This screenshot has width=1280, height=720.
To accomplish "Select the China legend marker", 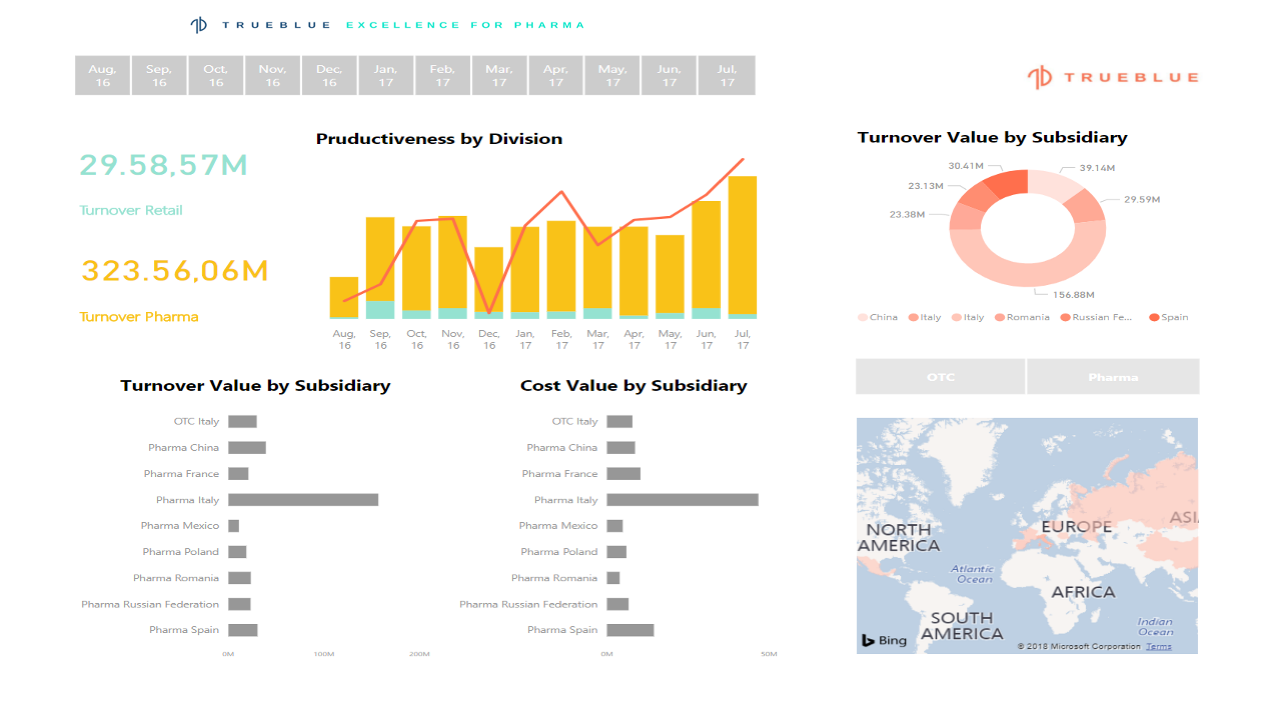I will pos(863,317).
